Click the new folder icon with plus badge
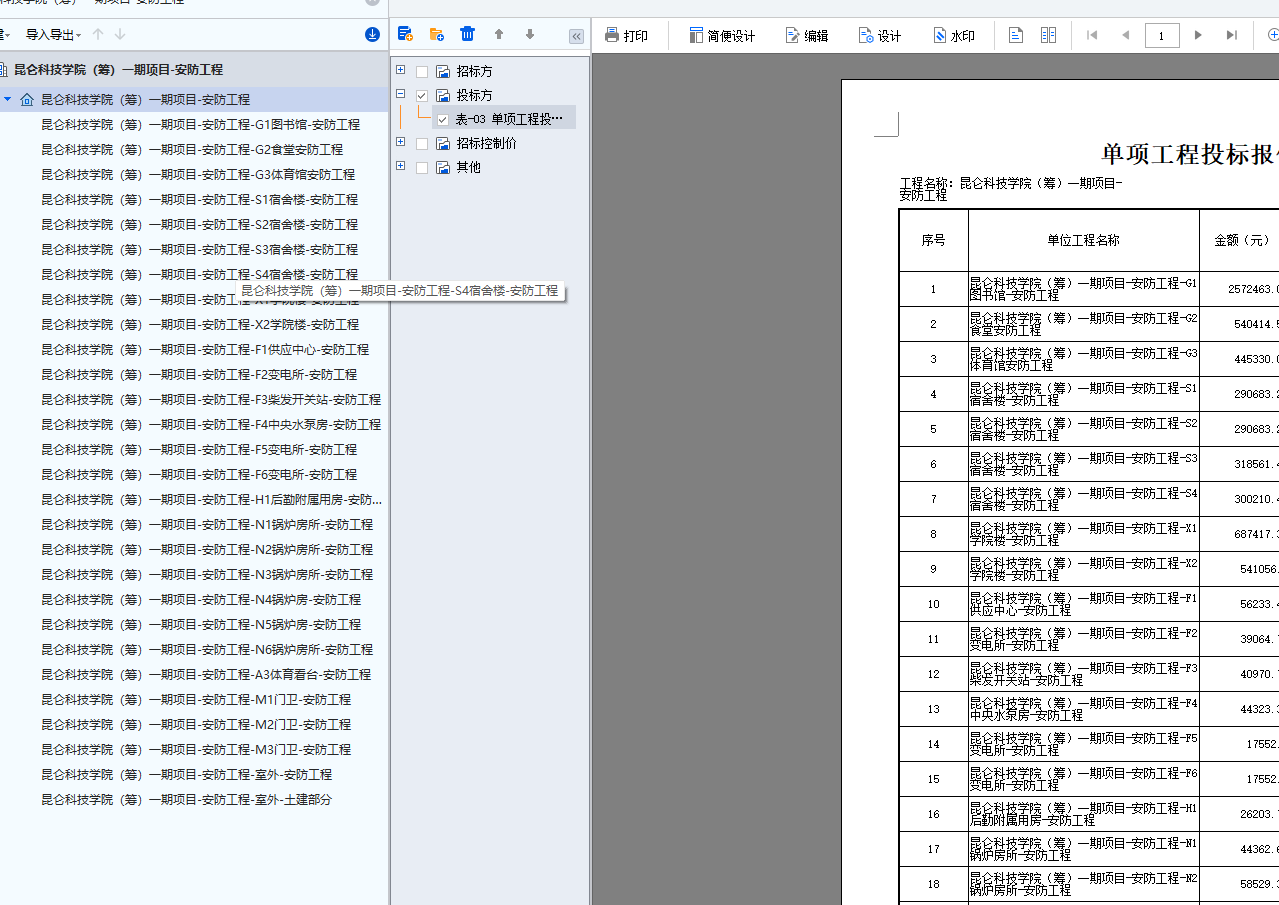1279x905 pixels. [436, 33]
